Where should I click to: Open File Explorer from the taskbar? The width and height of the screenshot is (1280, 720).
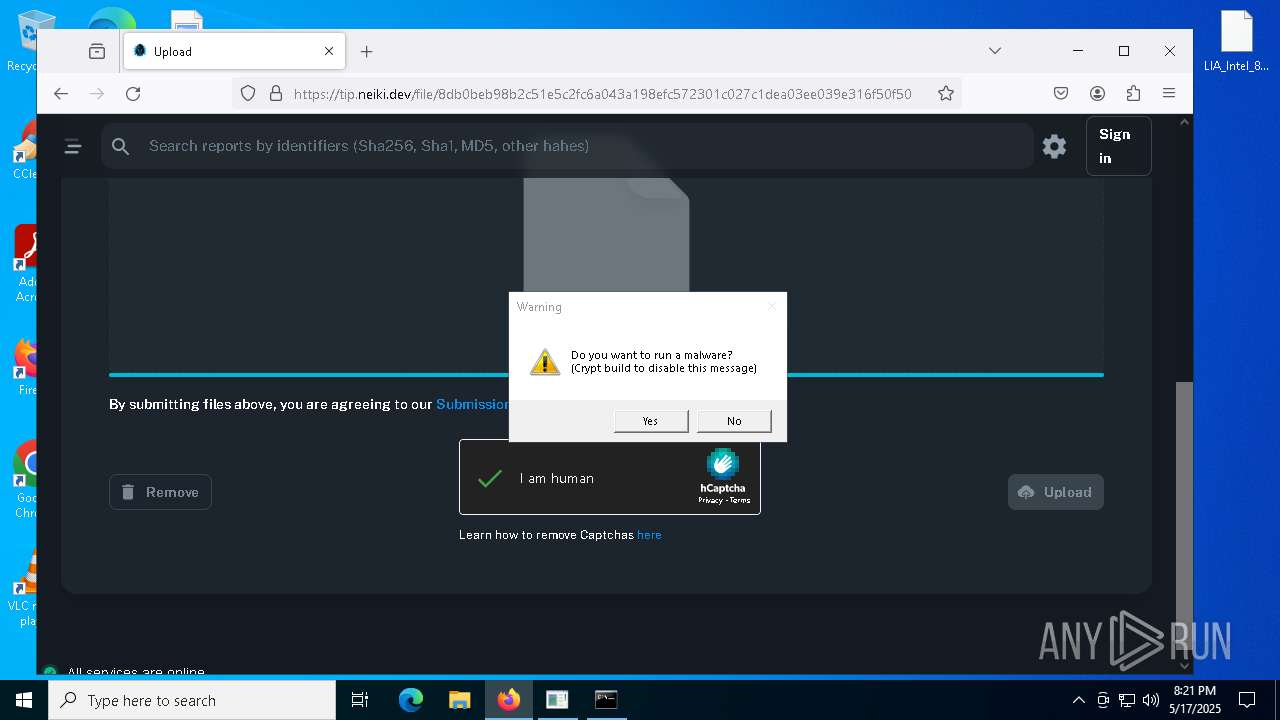click(x=459, y=700)
